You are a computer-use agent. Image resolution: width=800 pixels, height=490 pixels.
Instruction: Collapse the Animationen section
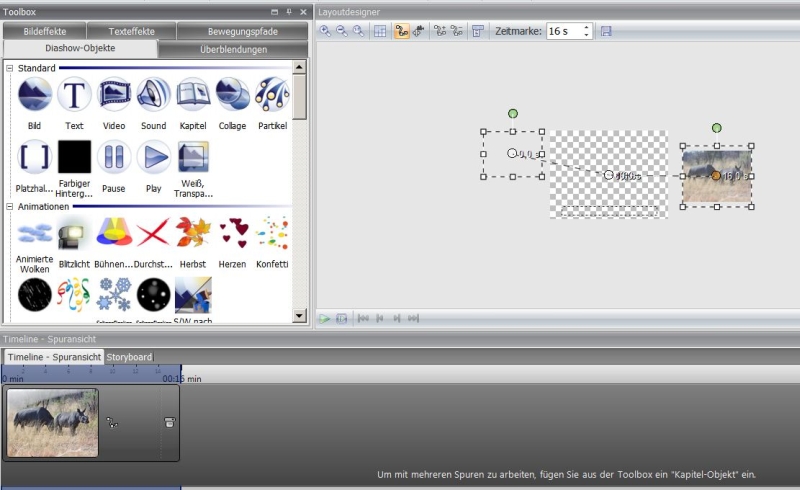(10, 206)
